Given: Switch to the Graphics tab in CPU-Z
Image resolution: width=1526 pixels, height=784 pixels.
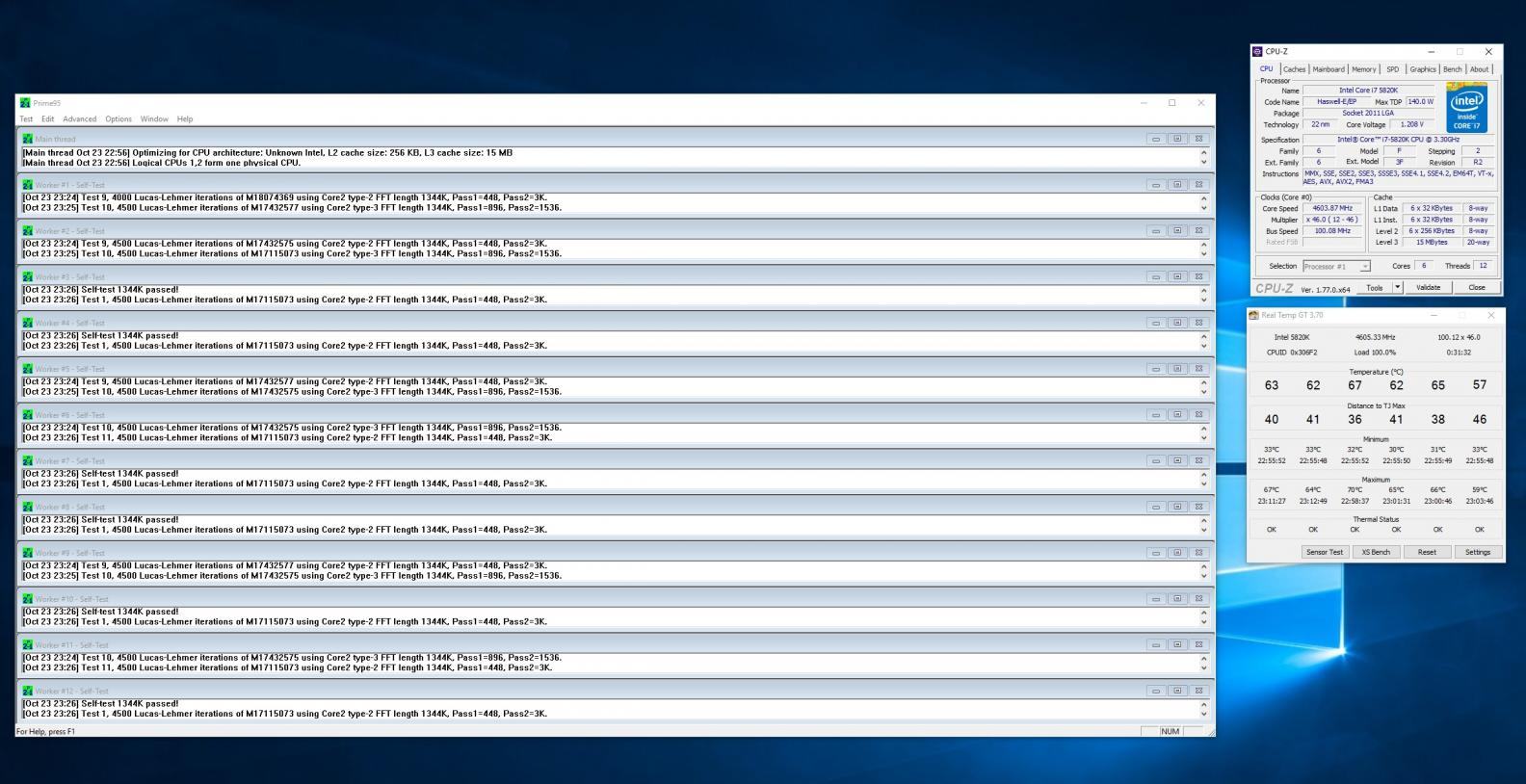Looking at the screenshot, I should (1423, 69).
